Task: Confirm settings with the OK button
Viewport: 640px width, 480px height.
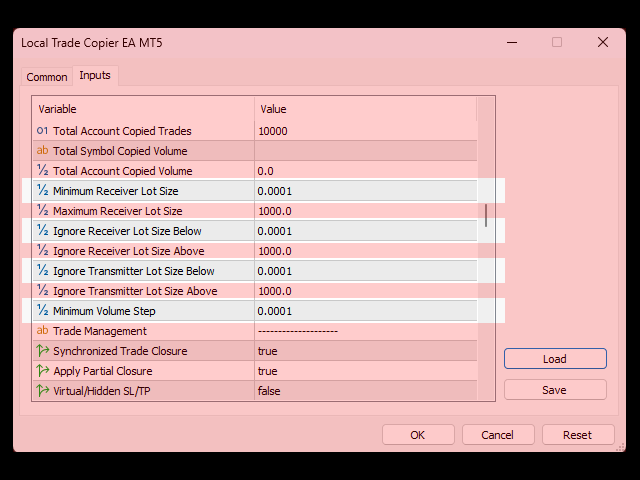Action: pos(418,435)
